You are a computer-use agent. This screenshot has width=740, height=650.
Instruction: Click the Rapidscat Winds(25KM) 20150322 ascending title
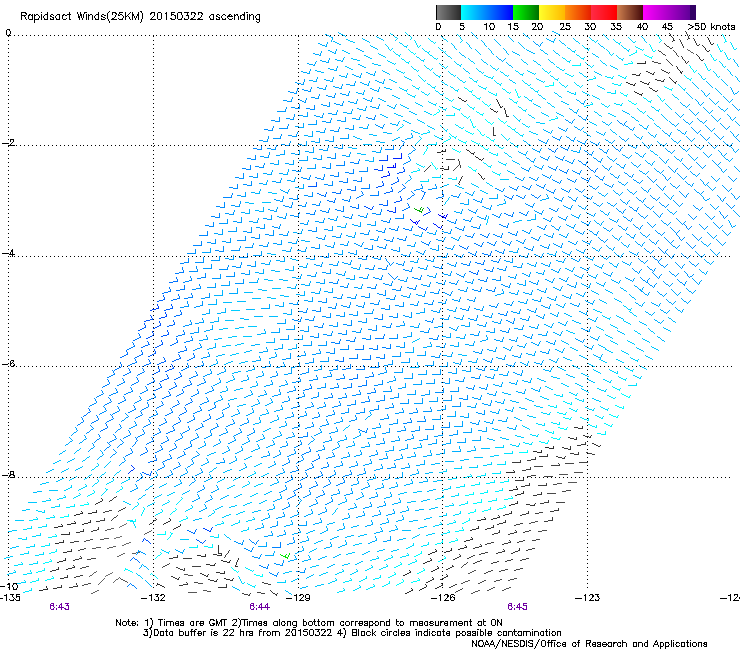140,17
